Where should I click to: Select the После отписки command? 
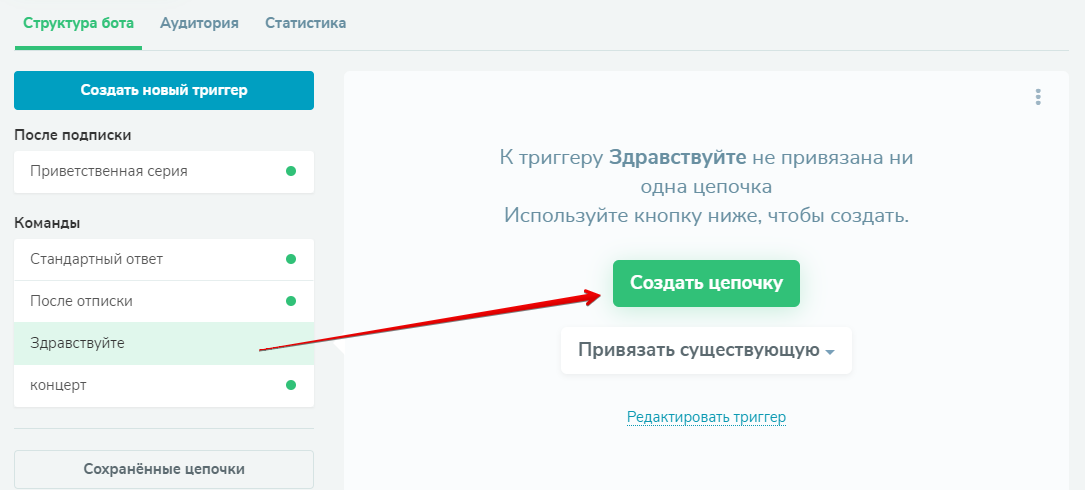coord(164,301)
